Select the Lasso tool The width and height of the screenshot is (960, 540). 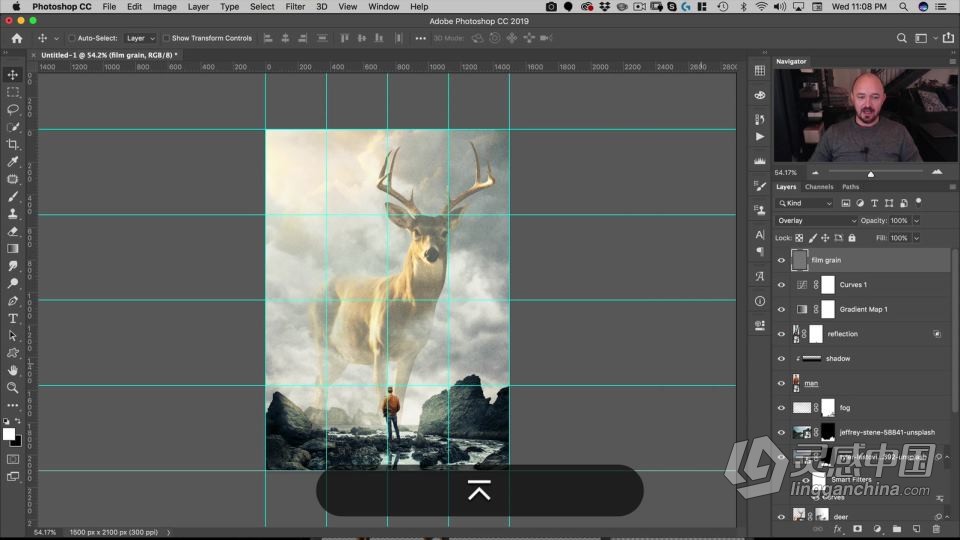coord(13,109)
